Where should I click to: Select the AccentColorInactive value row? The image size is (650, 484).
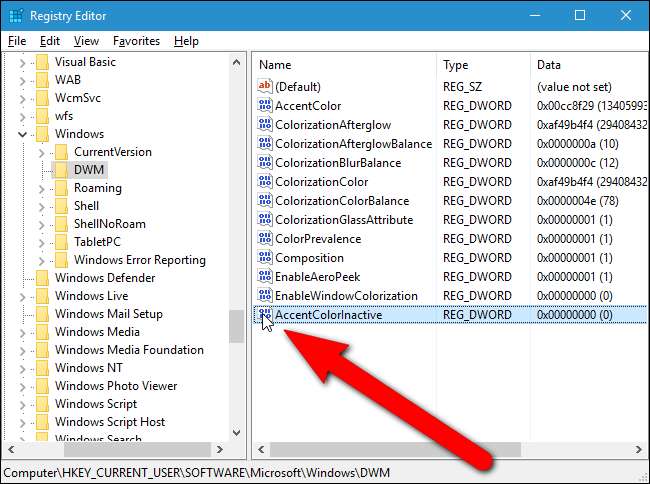[329, 315]
